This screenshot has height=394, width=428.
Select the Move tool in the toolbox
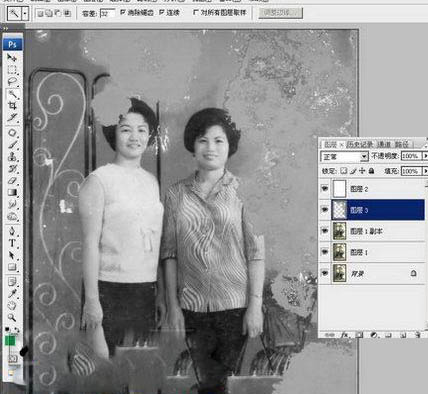12,58
